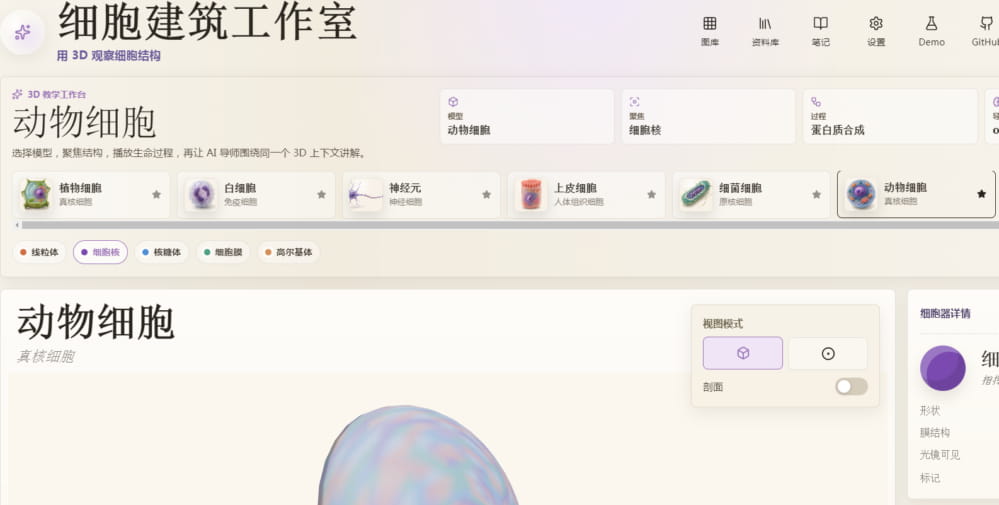Select the 神经元 model thumbnail
This screenshot has height=505, width=999.
click(366, 194)
